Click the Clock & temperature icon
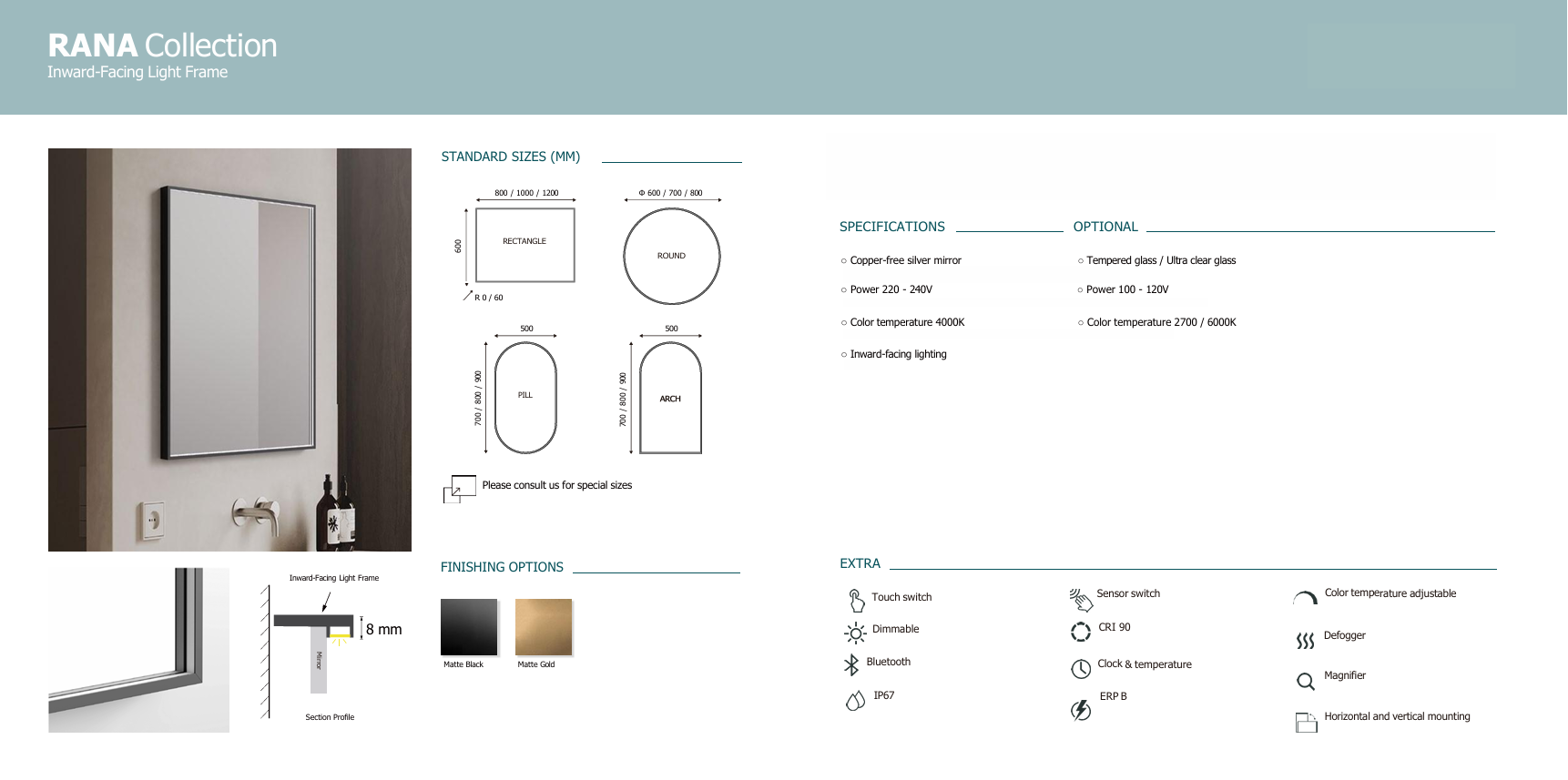This screenshot has width=1568, height=780. click(1081, 669)
